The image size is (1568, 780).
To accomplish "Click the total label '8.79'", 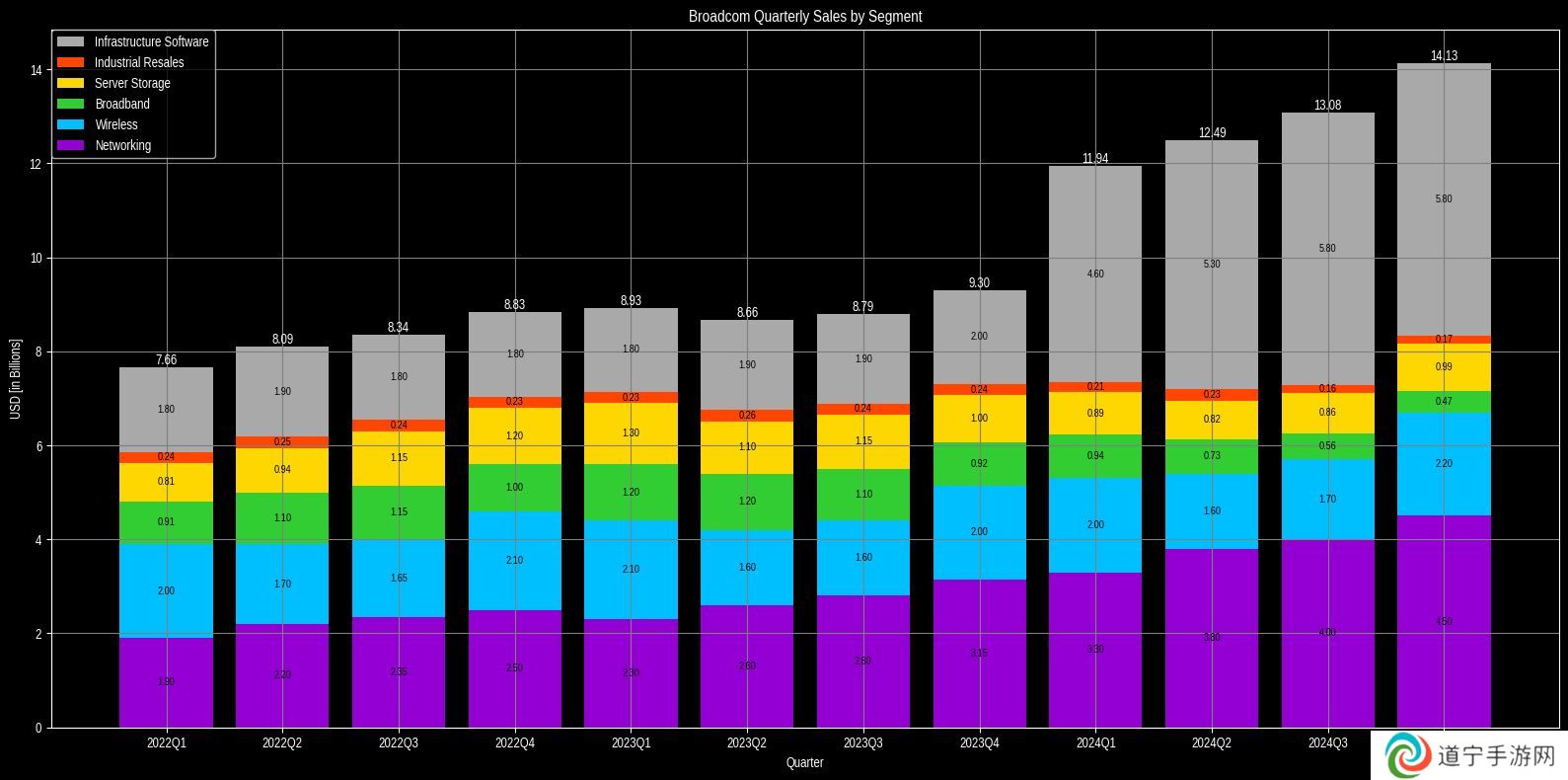I will click(863, 306).
